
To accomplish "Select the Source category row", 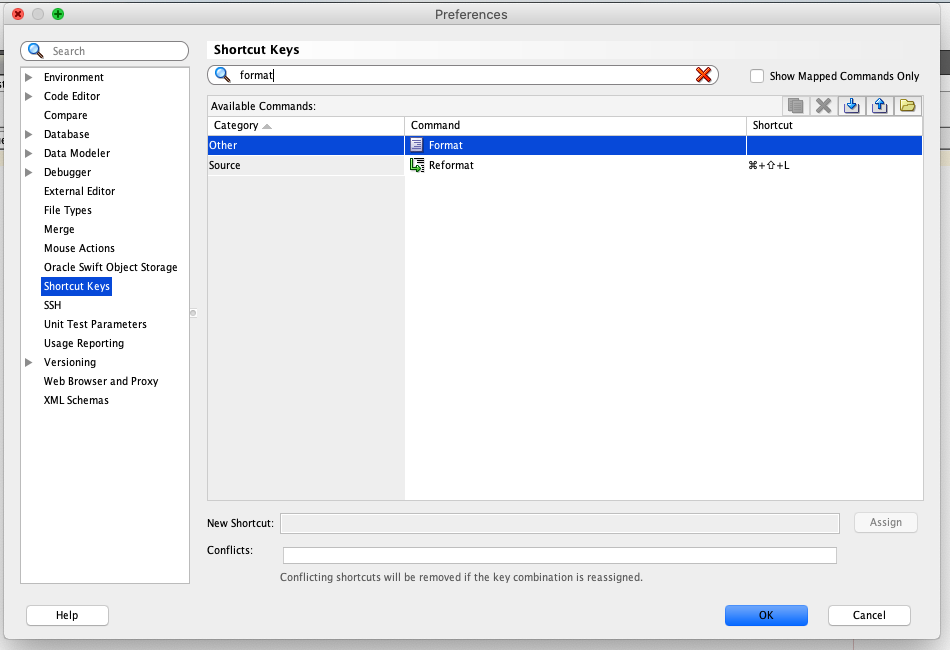I will (x=305, y=165).
